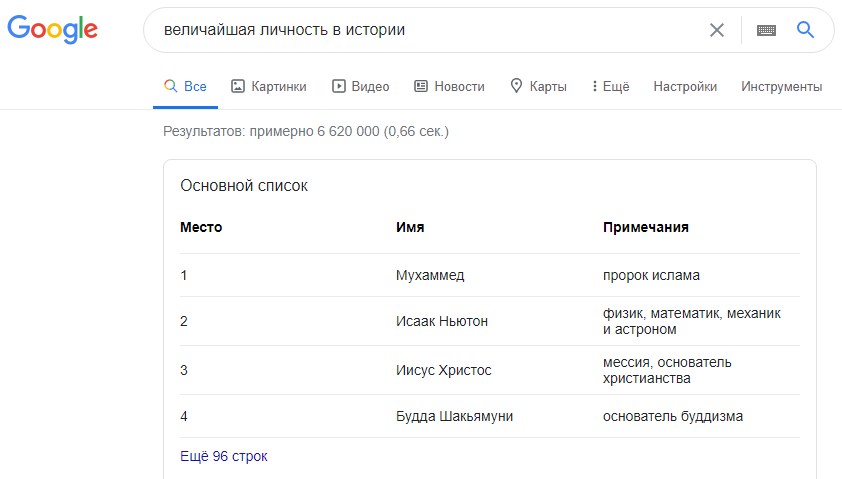Viewport: 842px width, 479px height.
Task: Click the 'Место' column header
Action: 201,227
